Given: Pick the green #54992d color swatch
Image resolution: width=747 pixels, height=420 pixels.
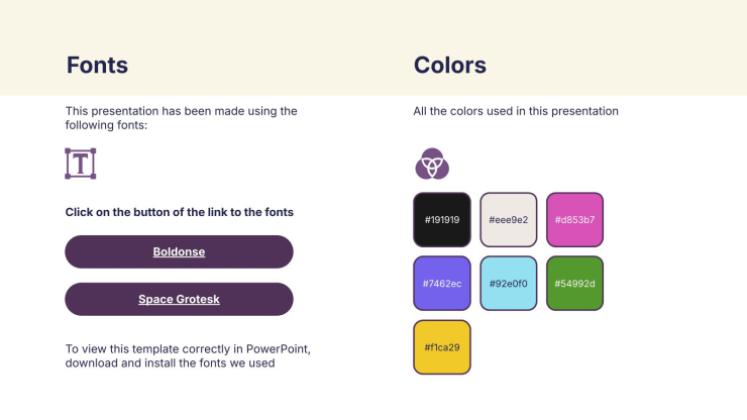Looking at the screenshot, I should [x=575, y=283].
